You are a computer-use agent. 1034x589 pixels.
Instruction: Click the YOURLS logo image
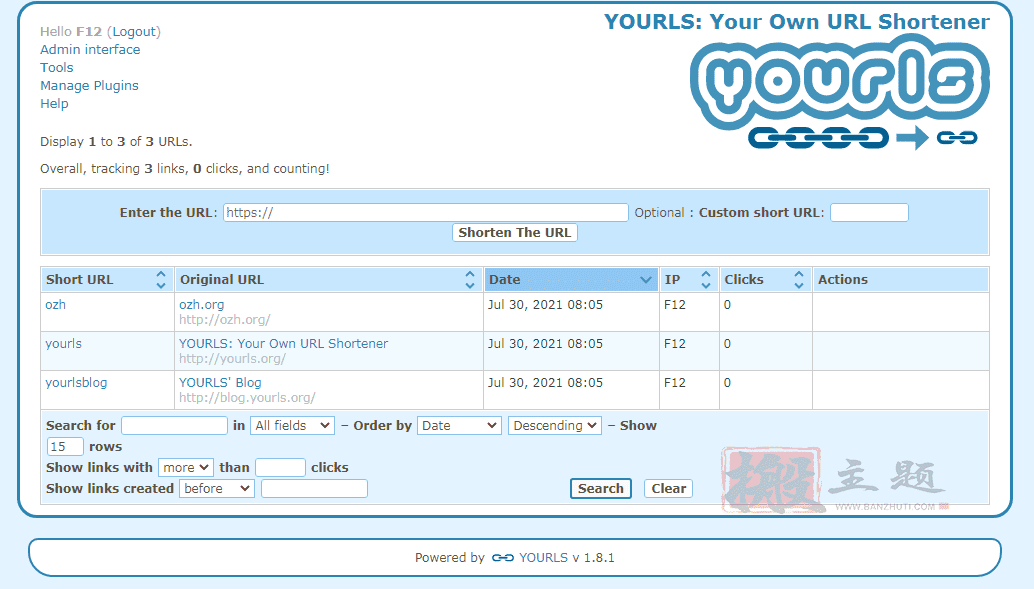point(839,93)
